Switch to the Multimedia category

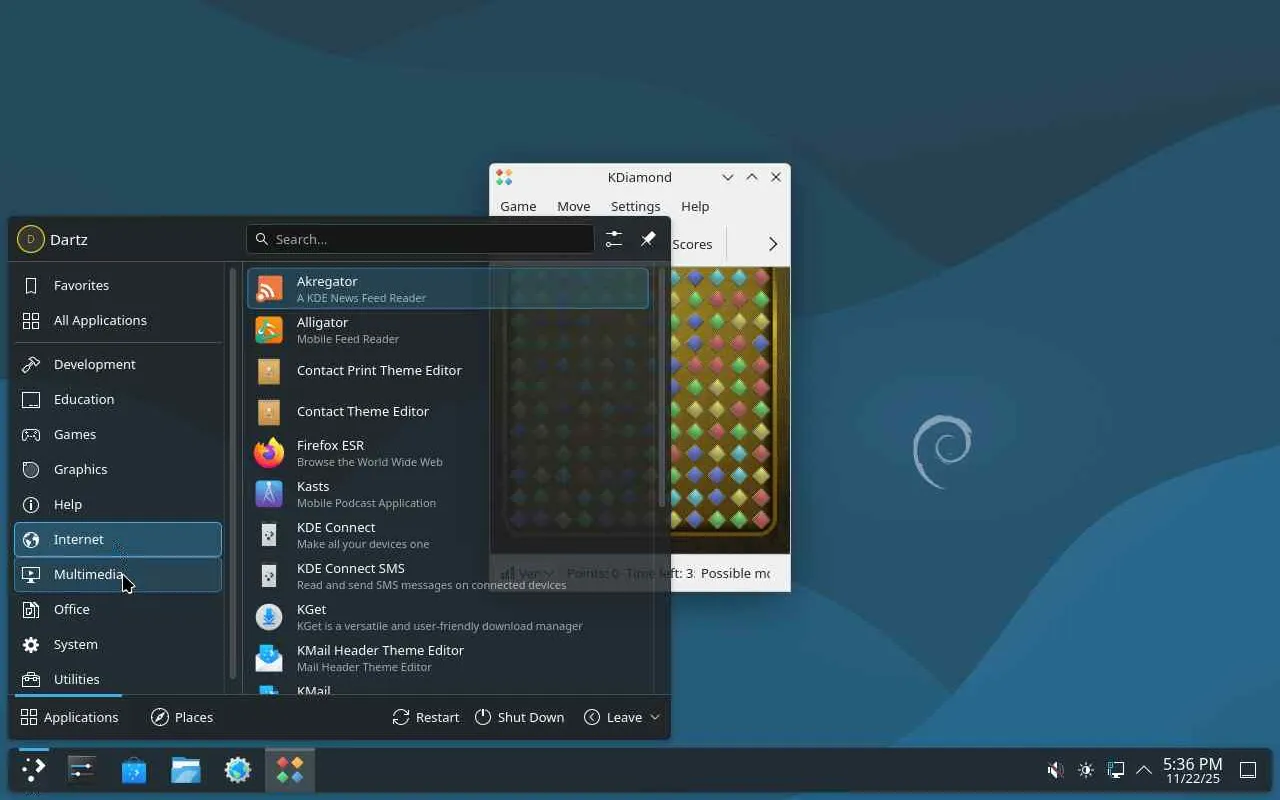click(118, 574)
